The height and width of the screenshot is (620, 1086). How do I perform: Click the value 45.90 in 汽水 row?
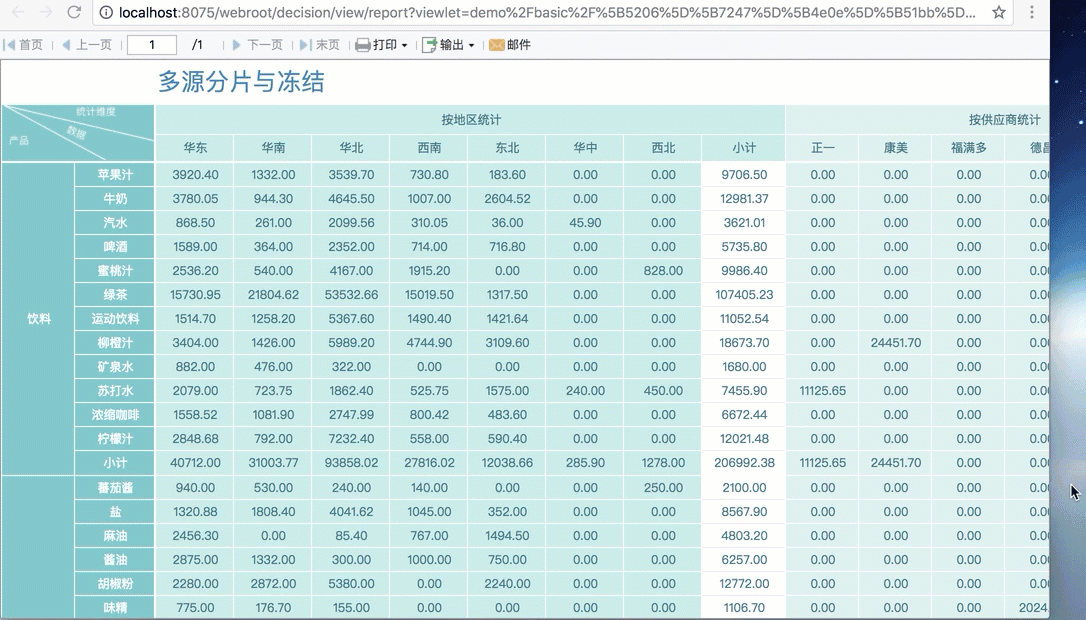click(585, 222)
